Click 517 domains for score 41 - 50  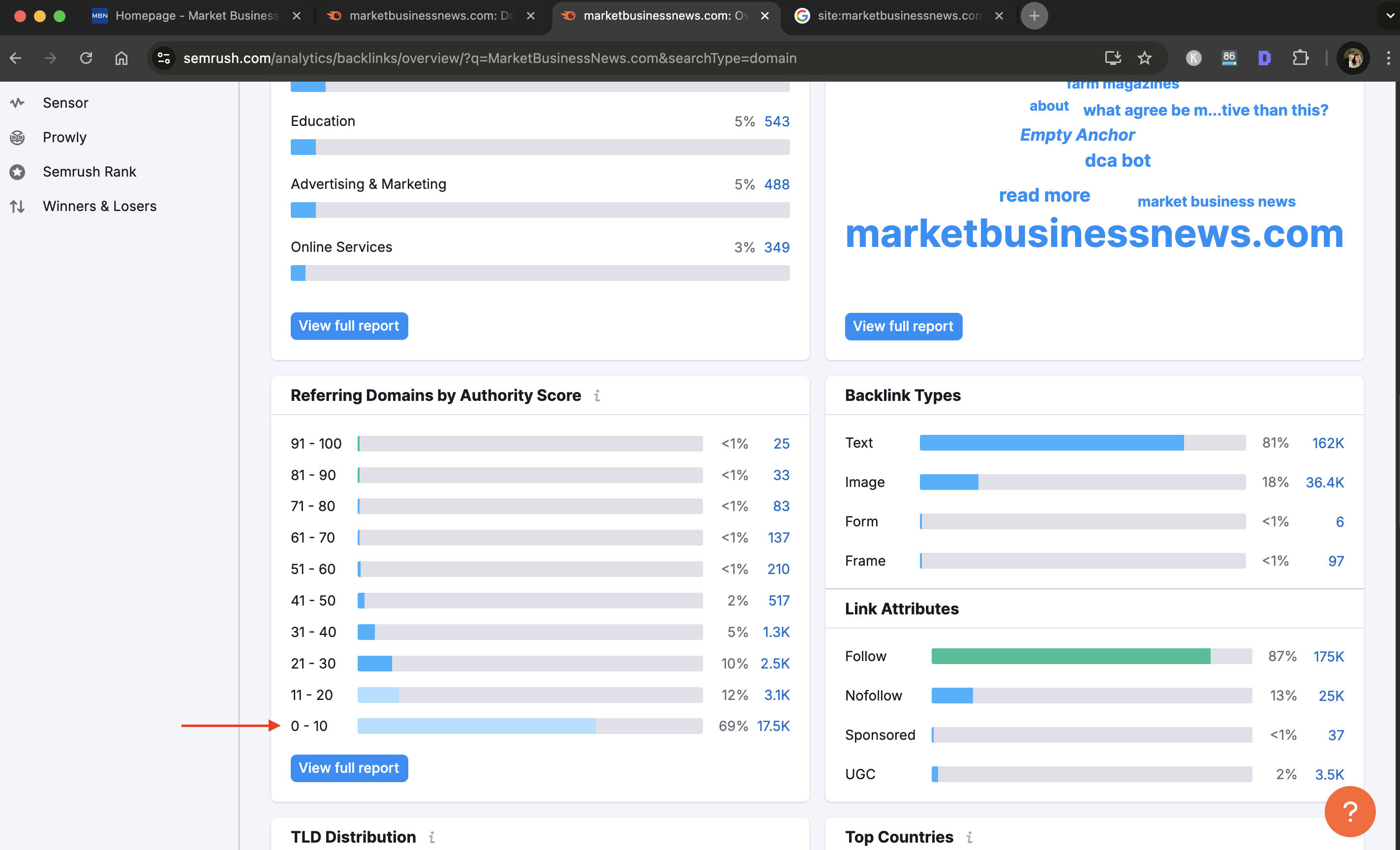779,601
